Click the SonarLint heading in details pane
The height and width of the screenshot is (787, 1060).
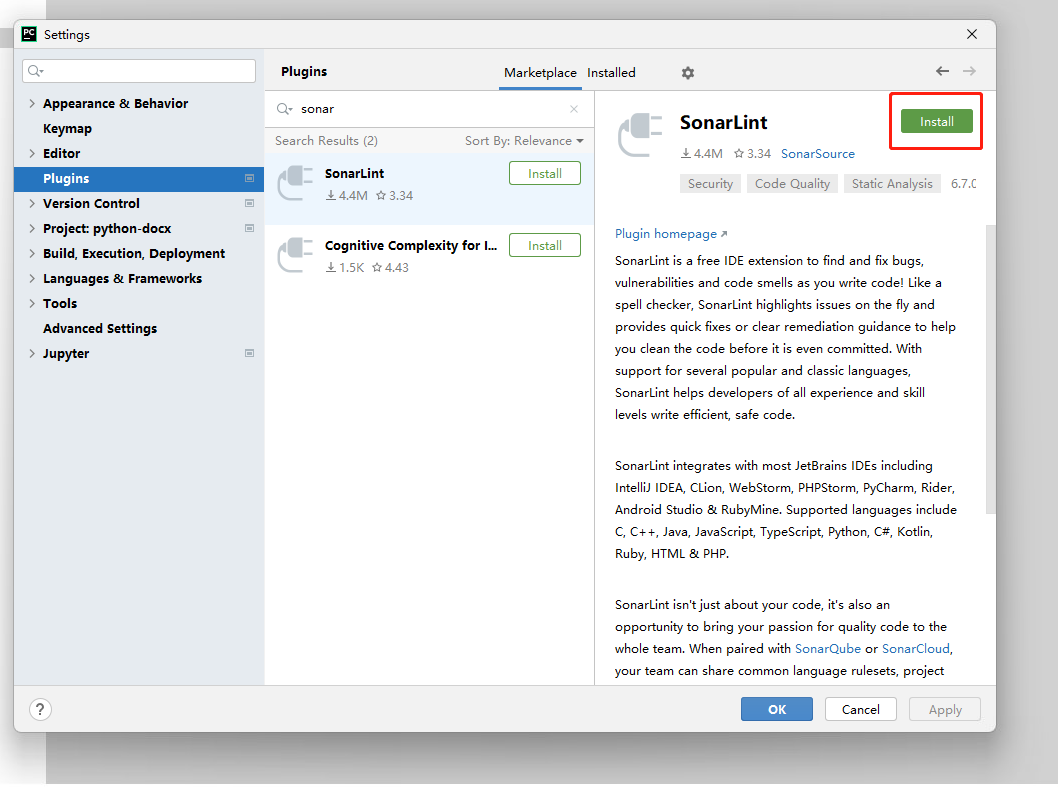pos(723,122)
